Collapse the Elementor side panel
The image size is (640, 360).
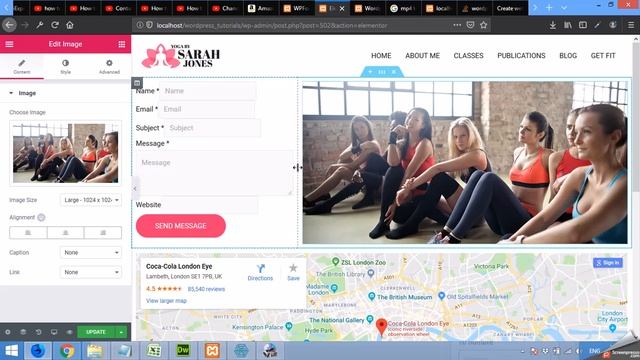pyautogui.click(x=135, y=189)
